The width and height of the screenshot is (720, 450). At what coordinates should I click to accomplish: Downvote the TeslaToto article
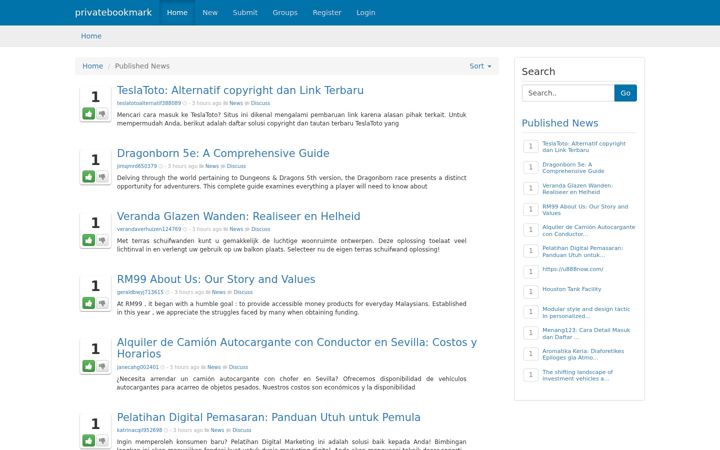(102, 113)
